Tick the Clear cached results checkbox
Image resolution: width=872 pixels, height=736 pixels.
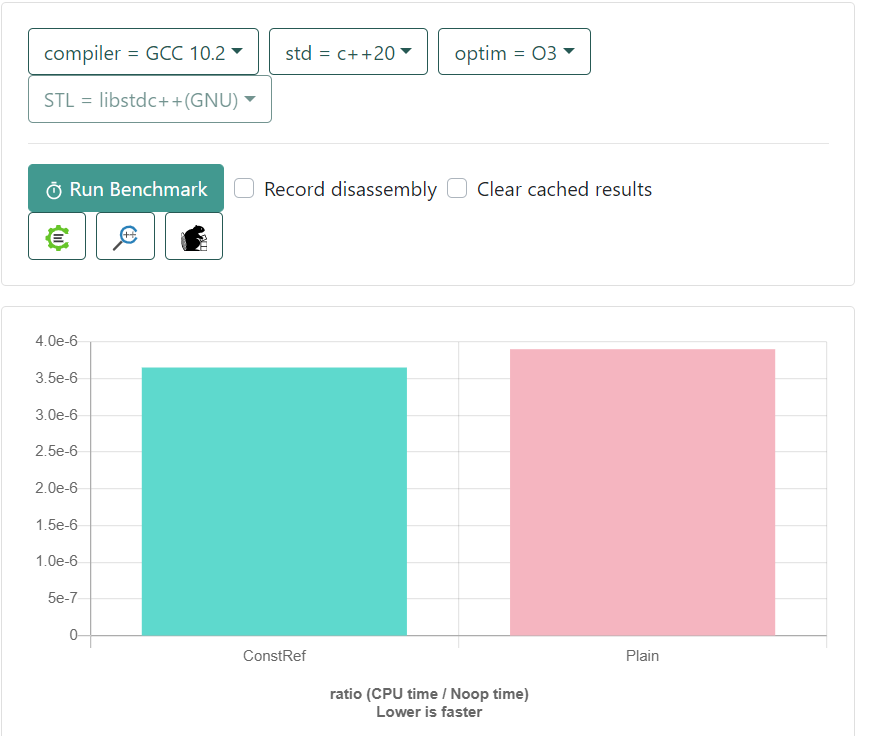[x=457, y=189]
